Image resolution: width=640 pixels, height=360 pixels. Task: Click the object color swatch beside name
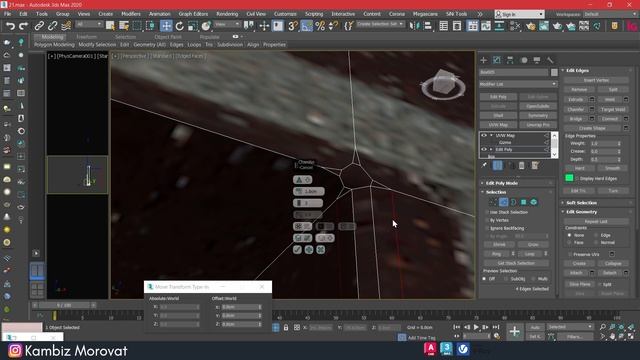[x=554, y=72]
